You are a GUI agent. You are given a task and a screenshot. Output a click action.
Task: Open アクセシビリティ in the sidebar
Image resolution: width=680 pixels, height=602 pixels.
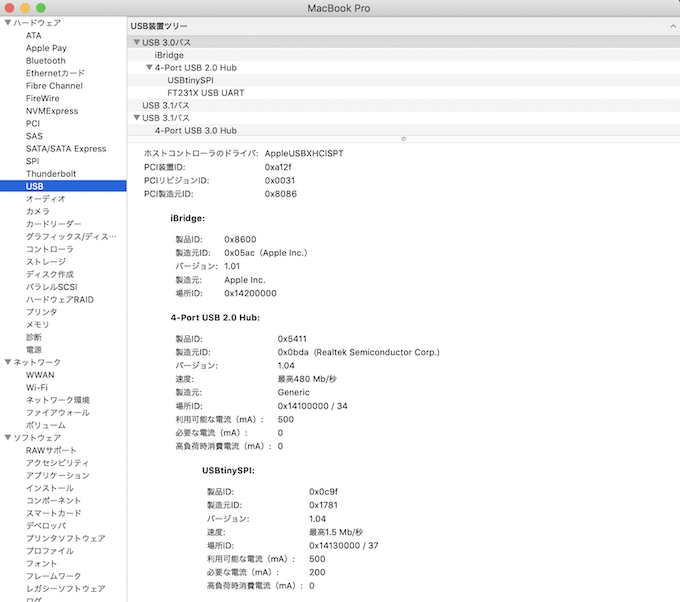(x=57, y=463)
